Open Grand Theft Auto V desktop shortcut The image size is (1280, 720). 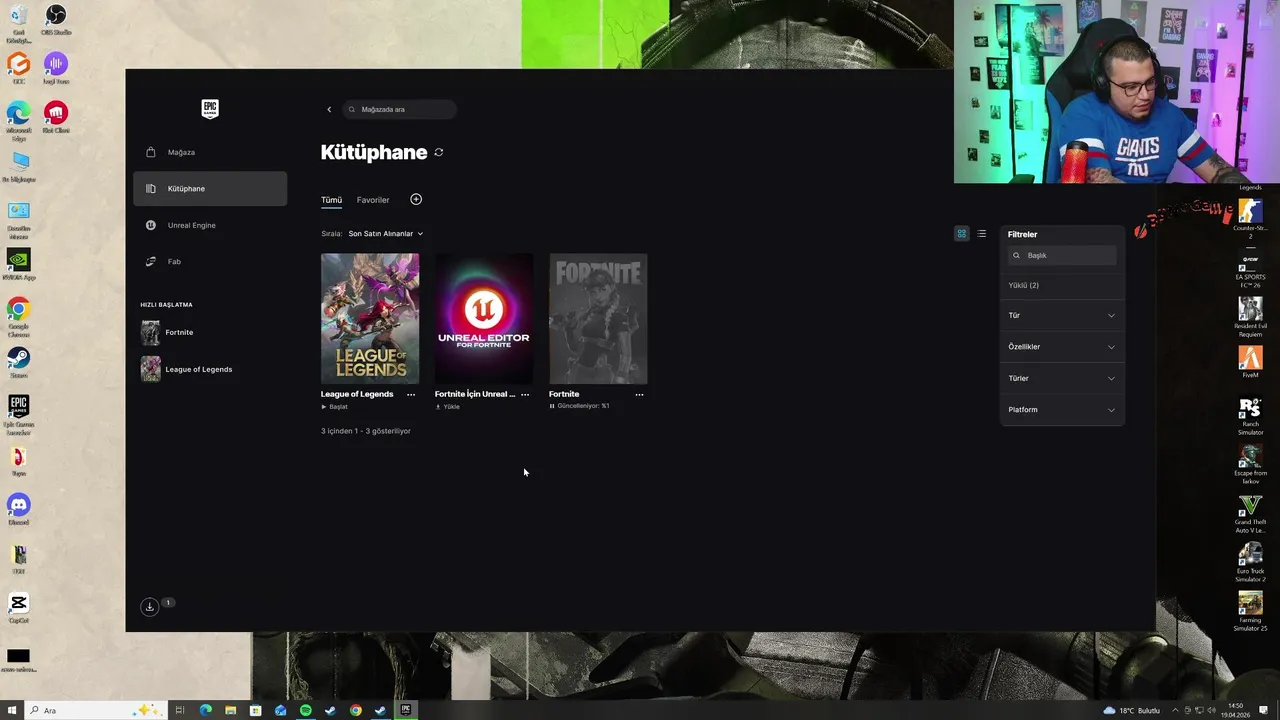[1250, 513]
